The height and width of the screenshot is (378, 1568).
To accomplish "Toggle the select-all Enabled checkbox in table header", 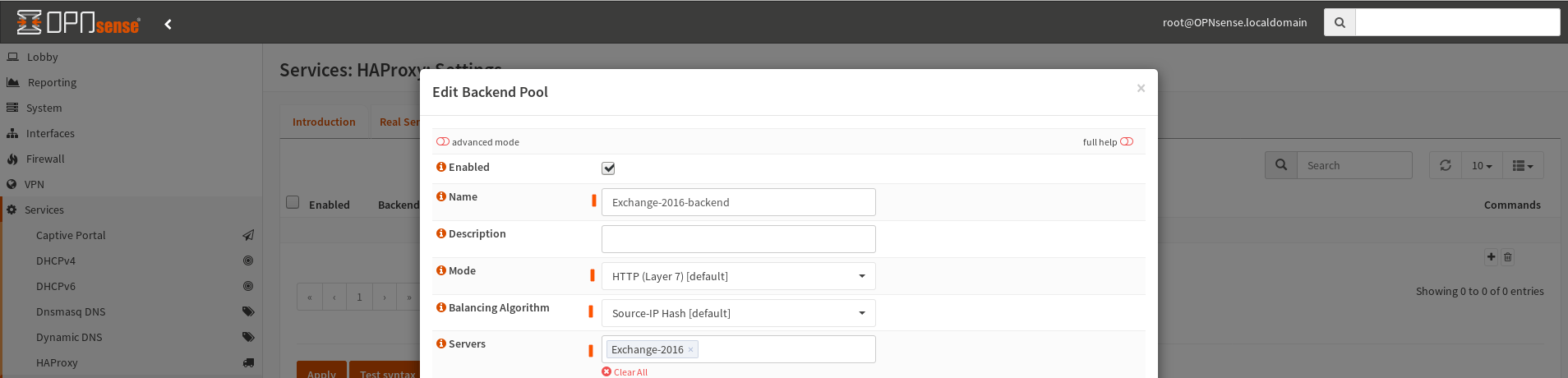I will 293,202.
